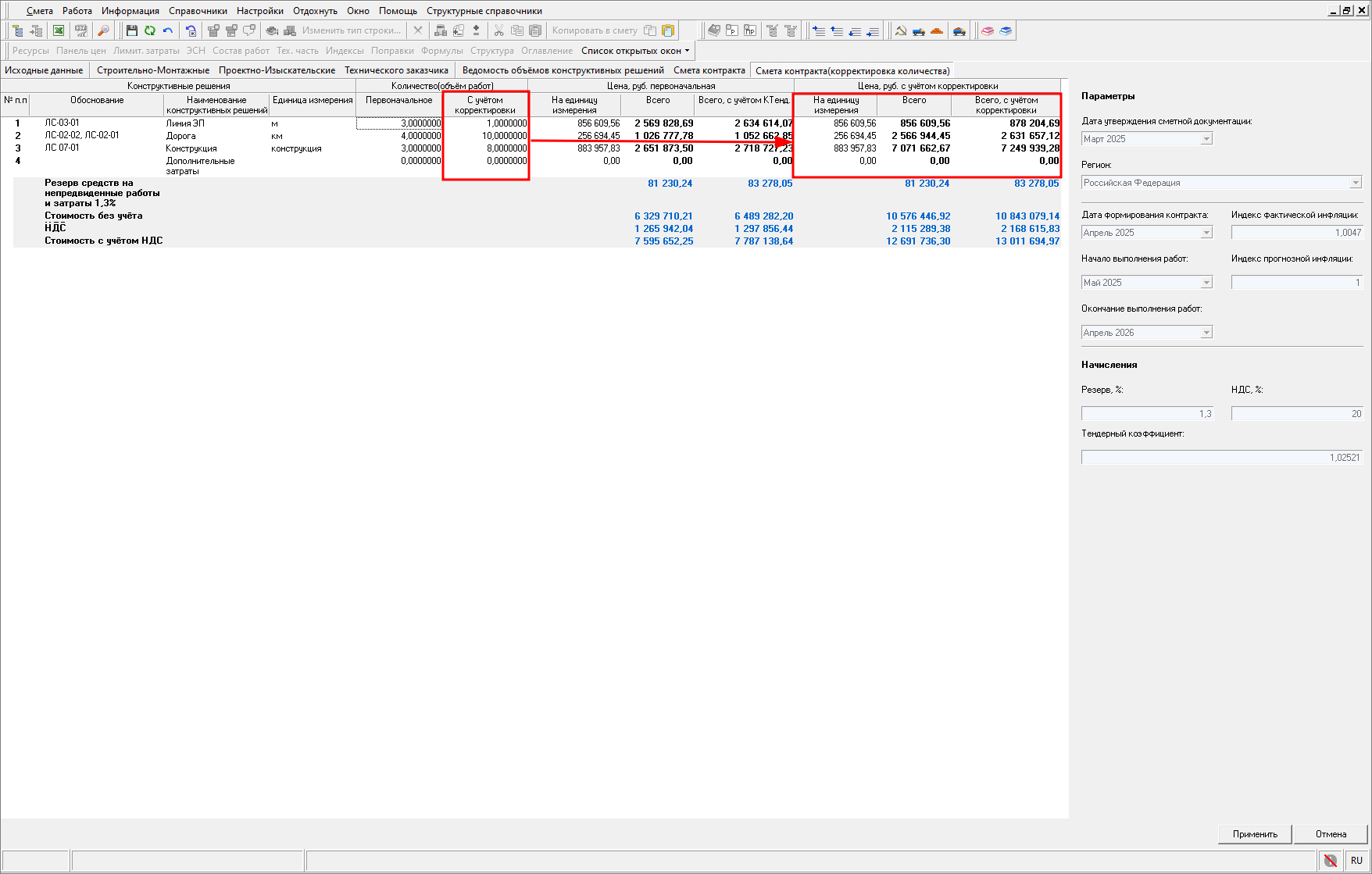The width and height of the screenshot is (1372, 874).
Task: Switch to the Смета контракта tab
Action: (x=709, y=70)
